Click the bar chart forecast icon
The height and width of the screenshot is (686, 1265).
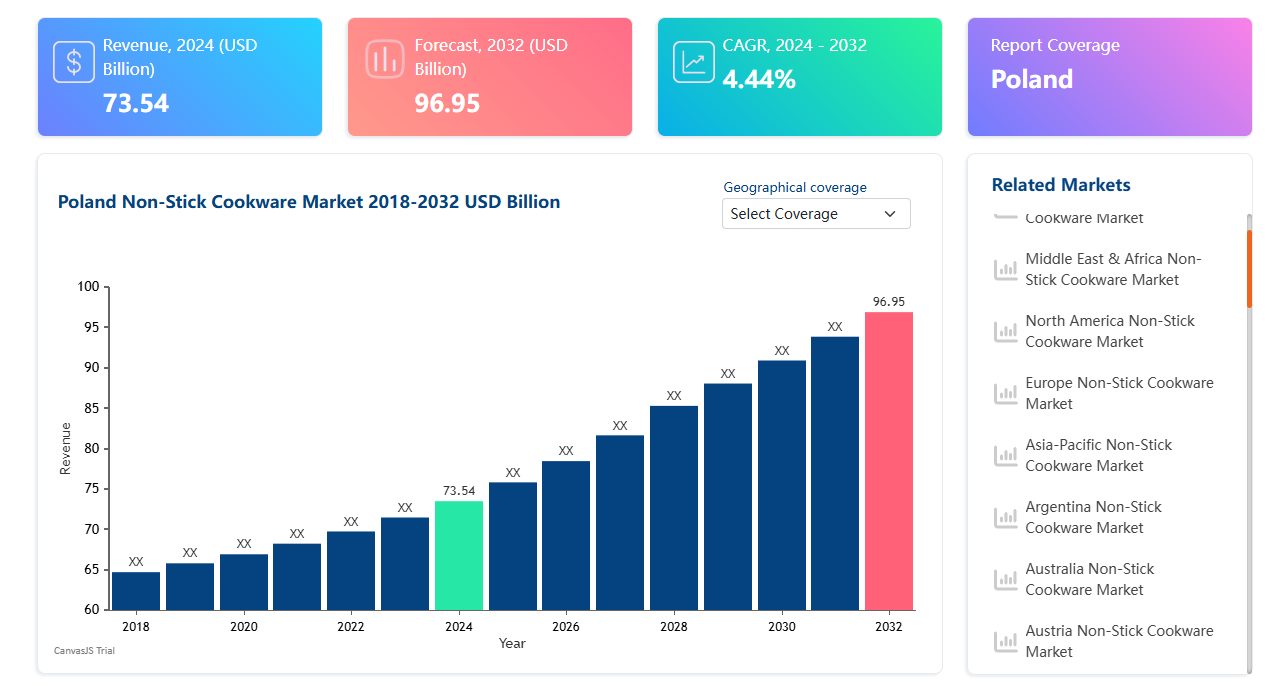tap(384, 61)
